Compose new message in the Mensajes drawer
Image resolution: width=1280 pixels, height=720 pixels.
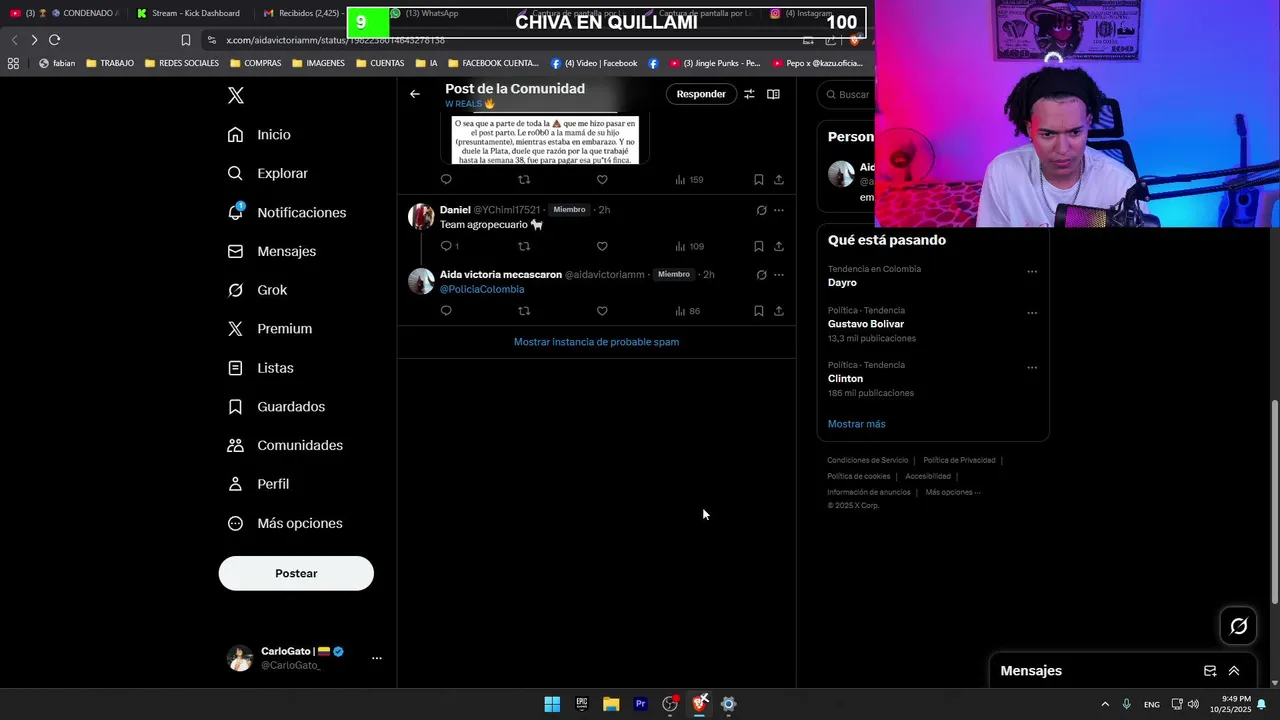(x=1210, y=671)
